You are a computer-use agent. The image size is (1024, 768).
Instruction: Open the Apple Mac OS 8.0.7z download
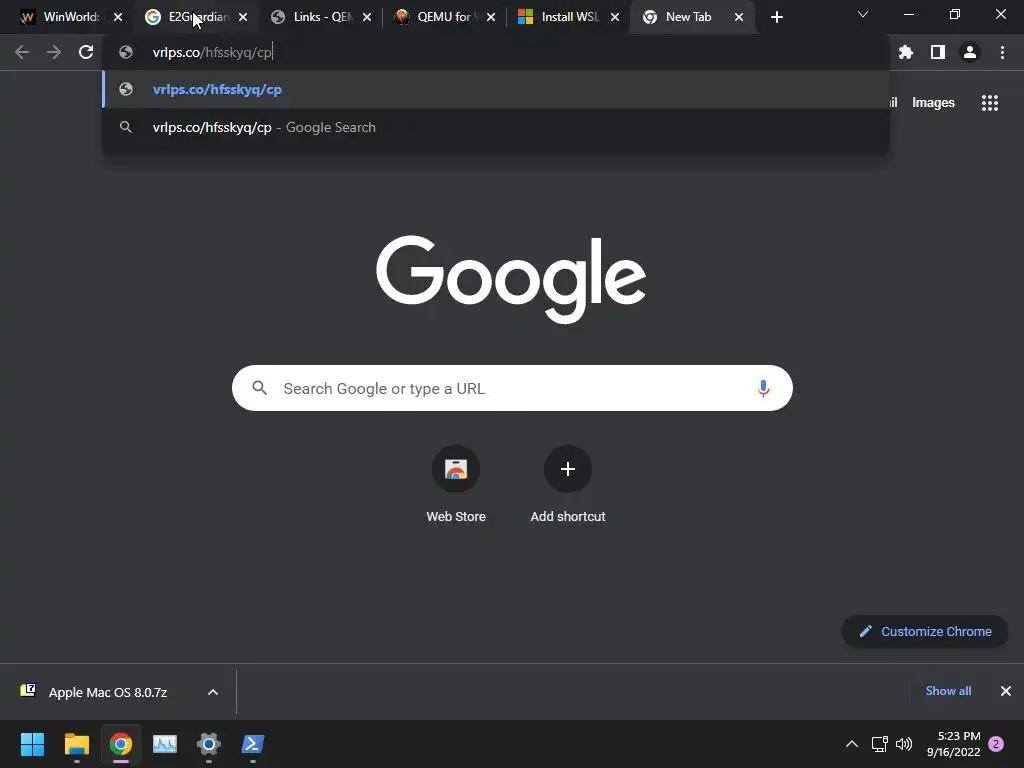pos(108,692)
